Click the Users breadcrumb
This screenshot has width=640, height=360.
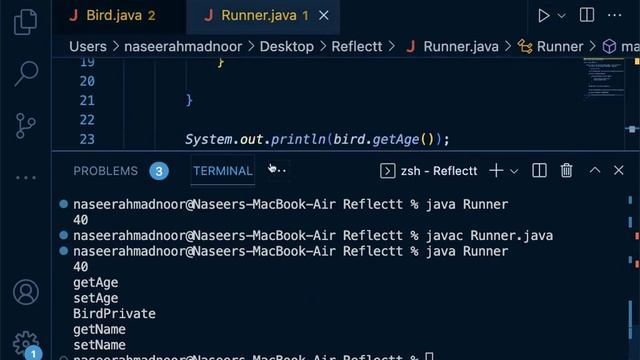[x=88, y=47]
